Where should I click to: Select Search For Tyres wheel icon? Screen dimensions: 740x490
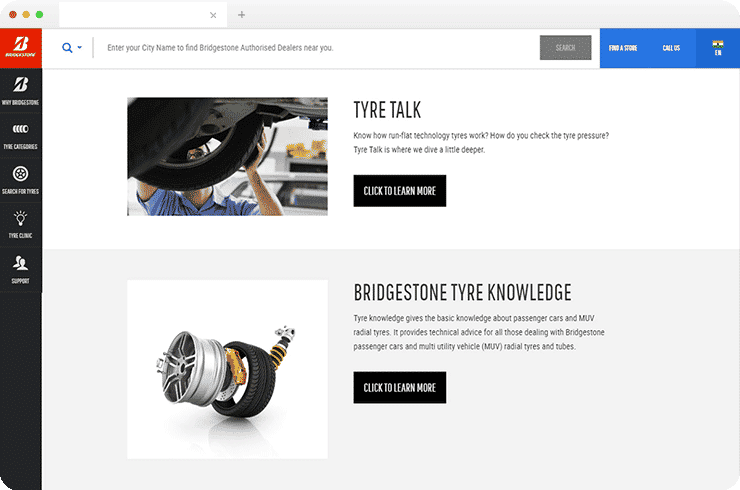[x=20, y=174]
